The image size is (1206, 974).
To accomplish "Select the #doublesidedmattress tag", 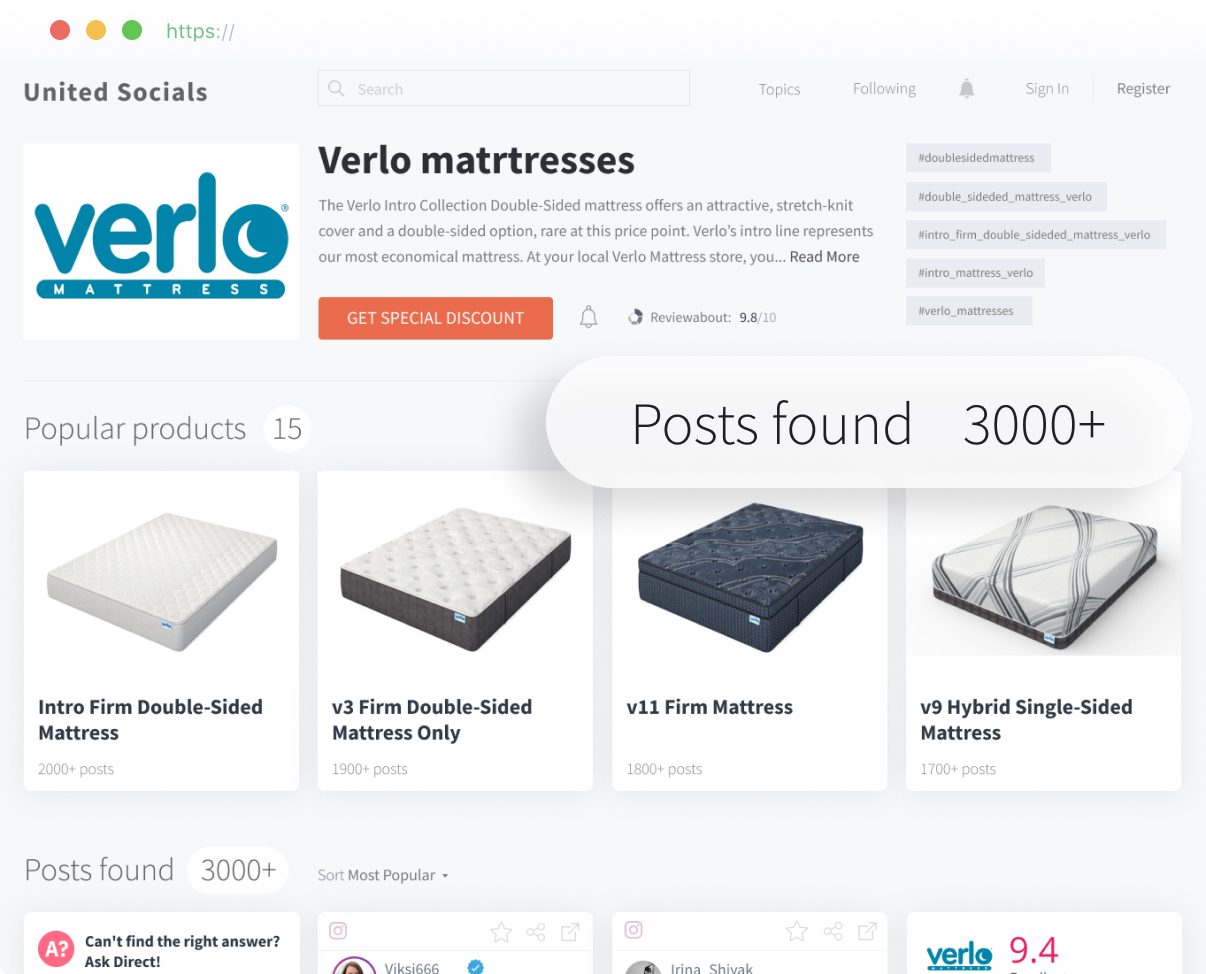I will (x=978, y=158).
